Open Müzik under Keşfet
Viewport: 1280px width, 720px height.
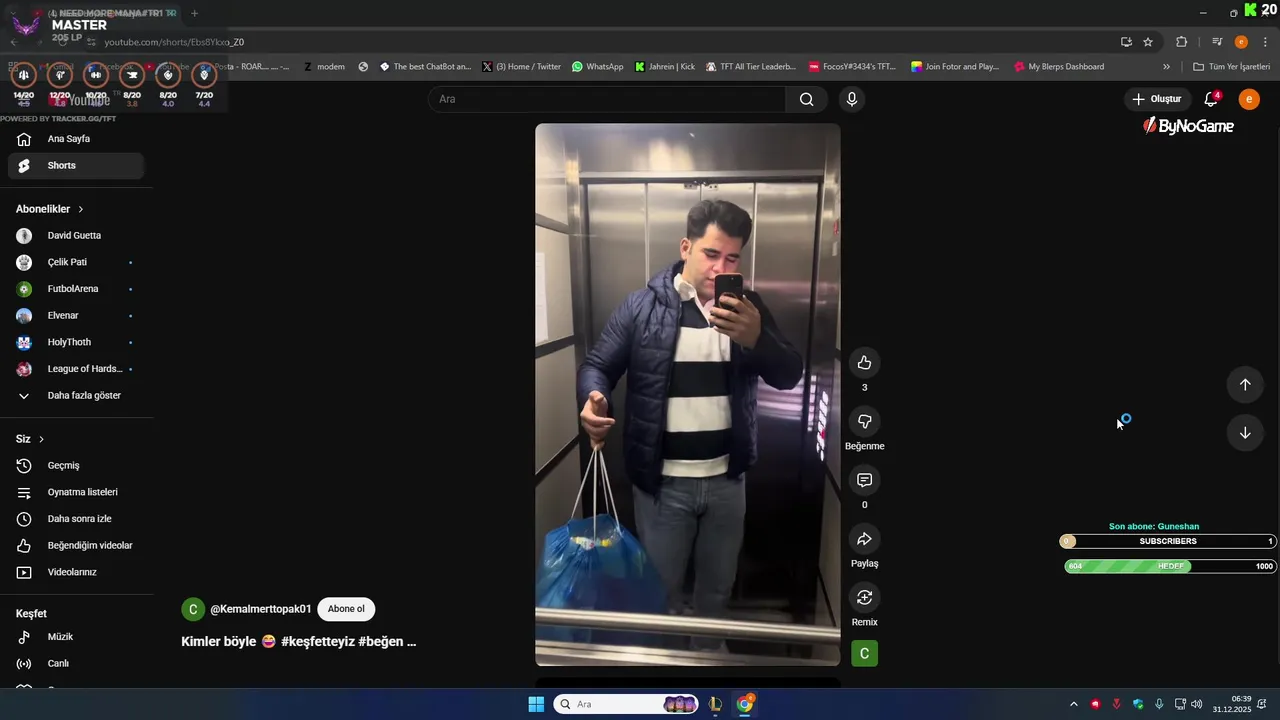pyautogui.click(x=76, y=637)
